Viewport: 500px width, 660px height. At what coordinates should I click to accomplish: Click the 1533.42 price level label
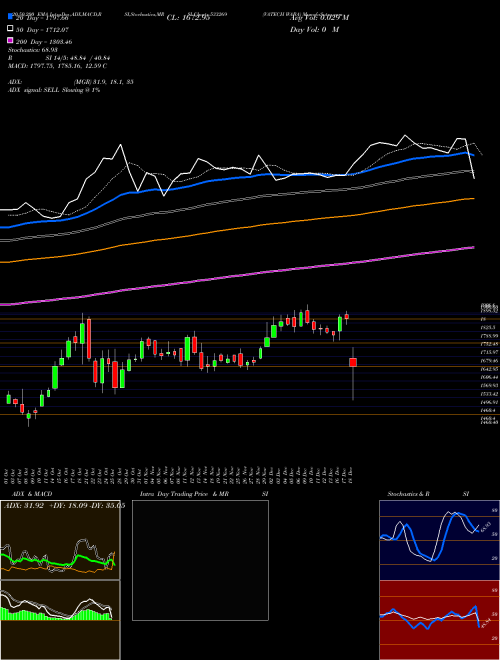(490, 394)
